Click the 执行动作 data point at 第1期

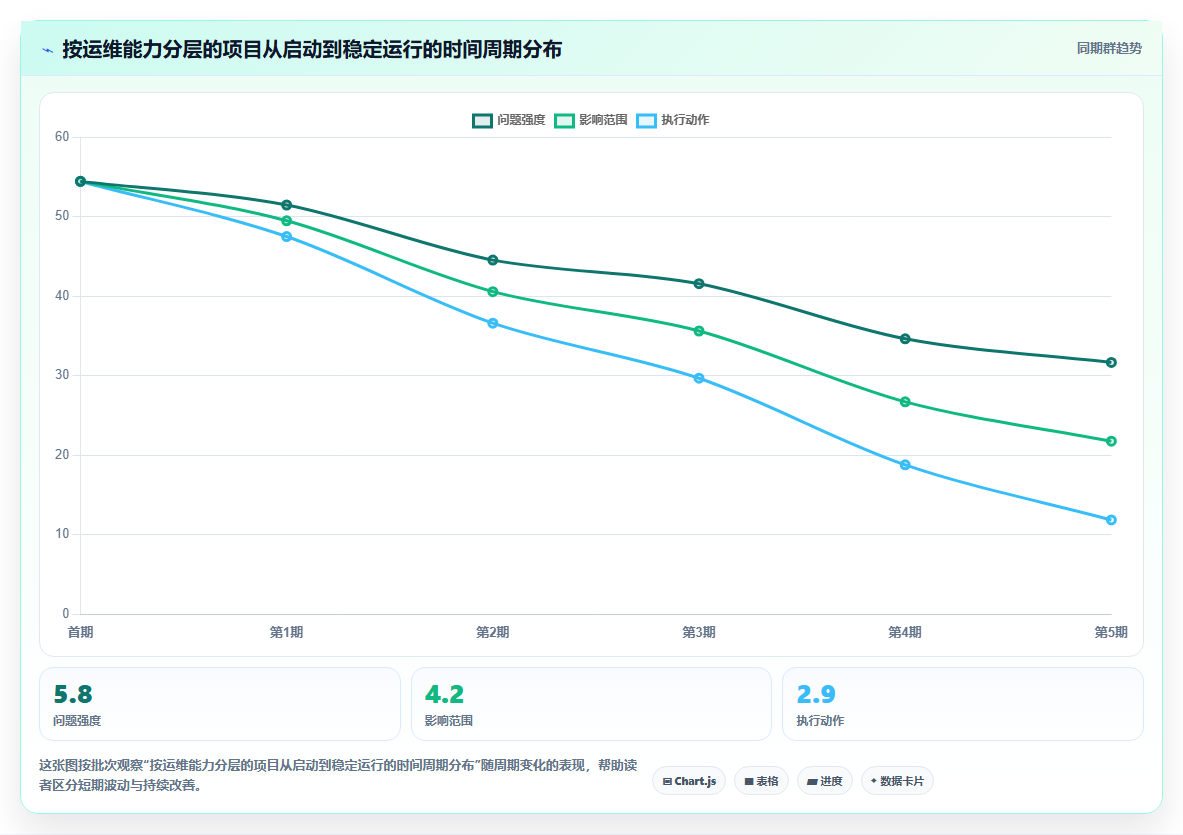pyautogui.click(x=287, y=237)
